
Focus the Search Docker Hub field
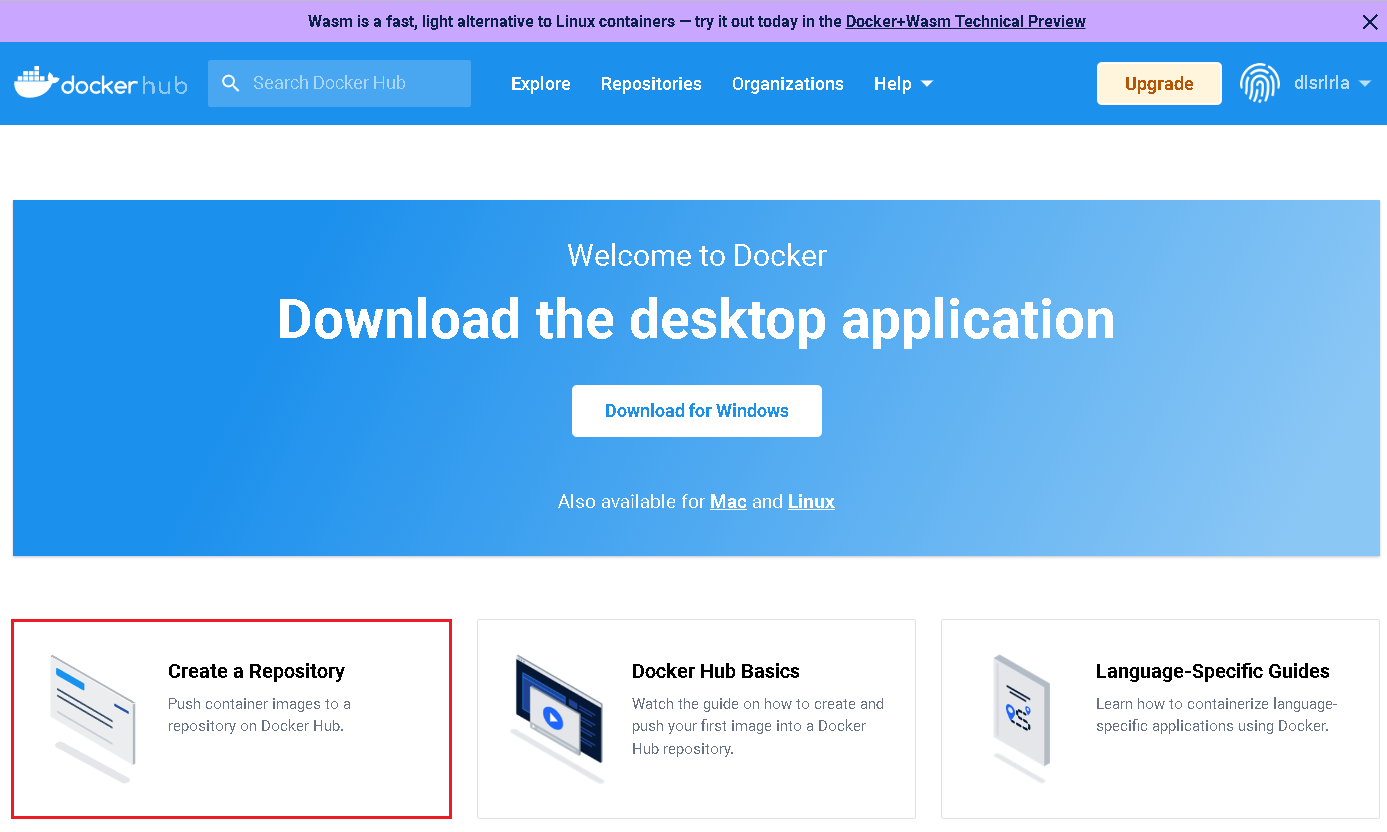tap(339, 83)
